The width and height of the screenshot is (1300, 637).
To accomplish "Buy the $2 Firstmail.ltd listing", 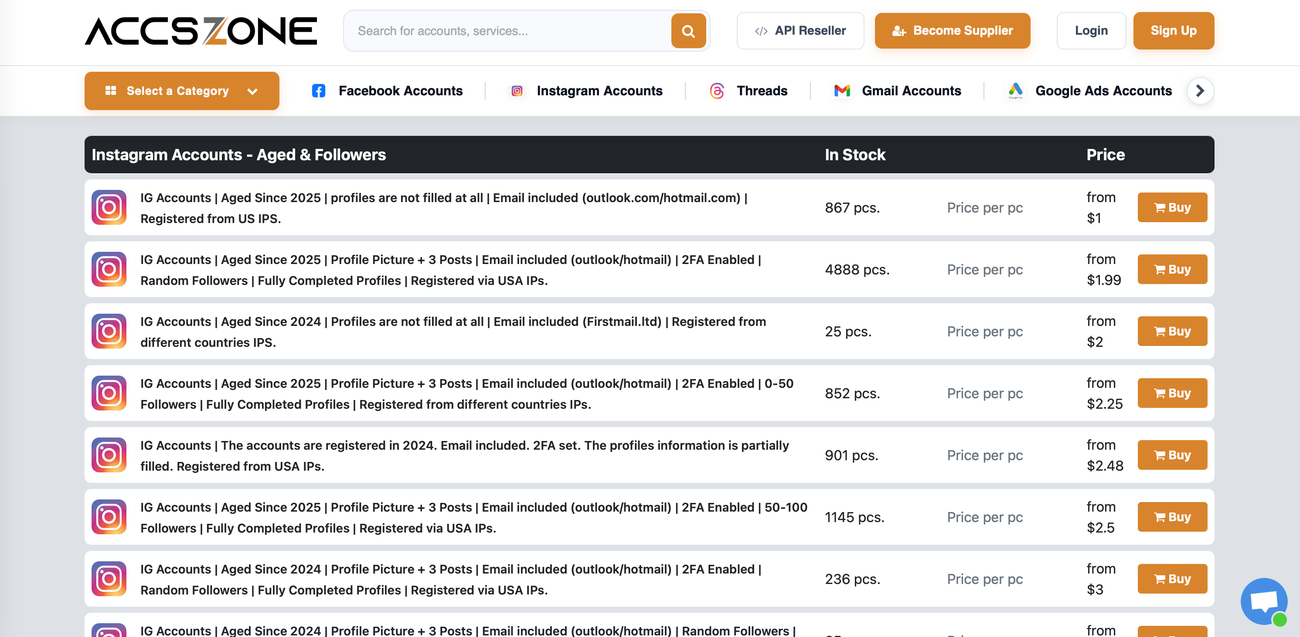I will [1172, 332].
